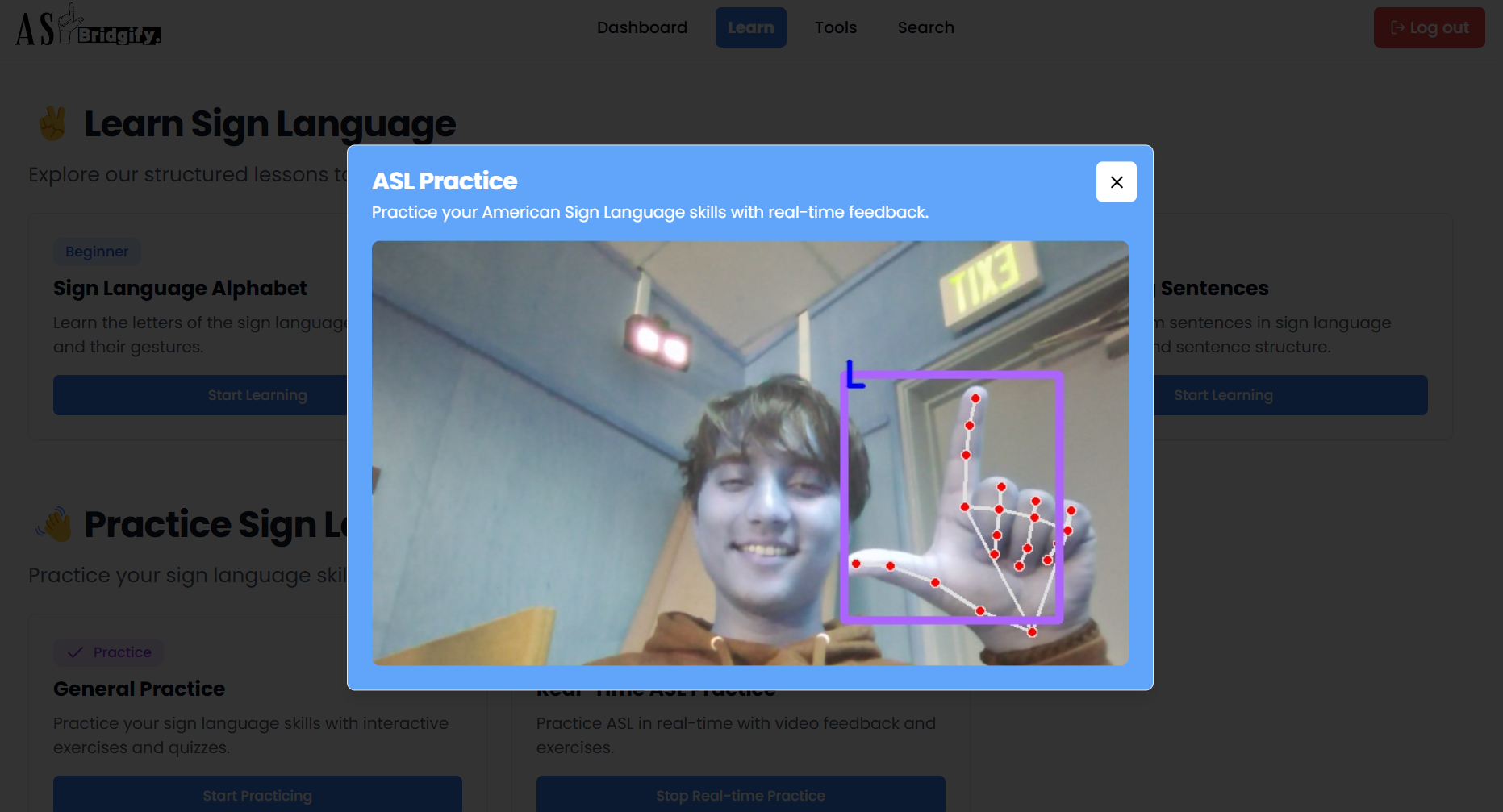Click the webcam video feed

click(x=749, y=453)
